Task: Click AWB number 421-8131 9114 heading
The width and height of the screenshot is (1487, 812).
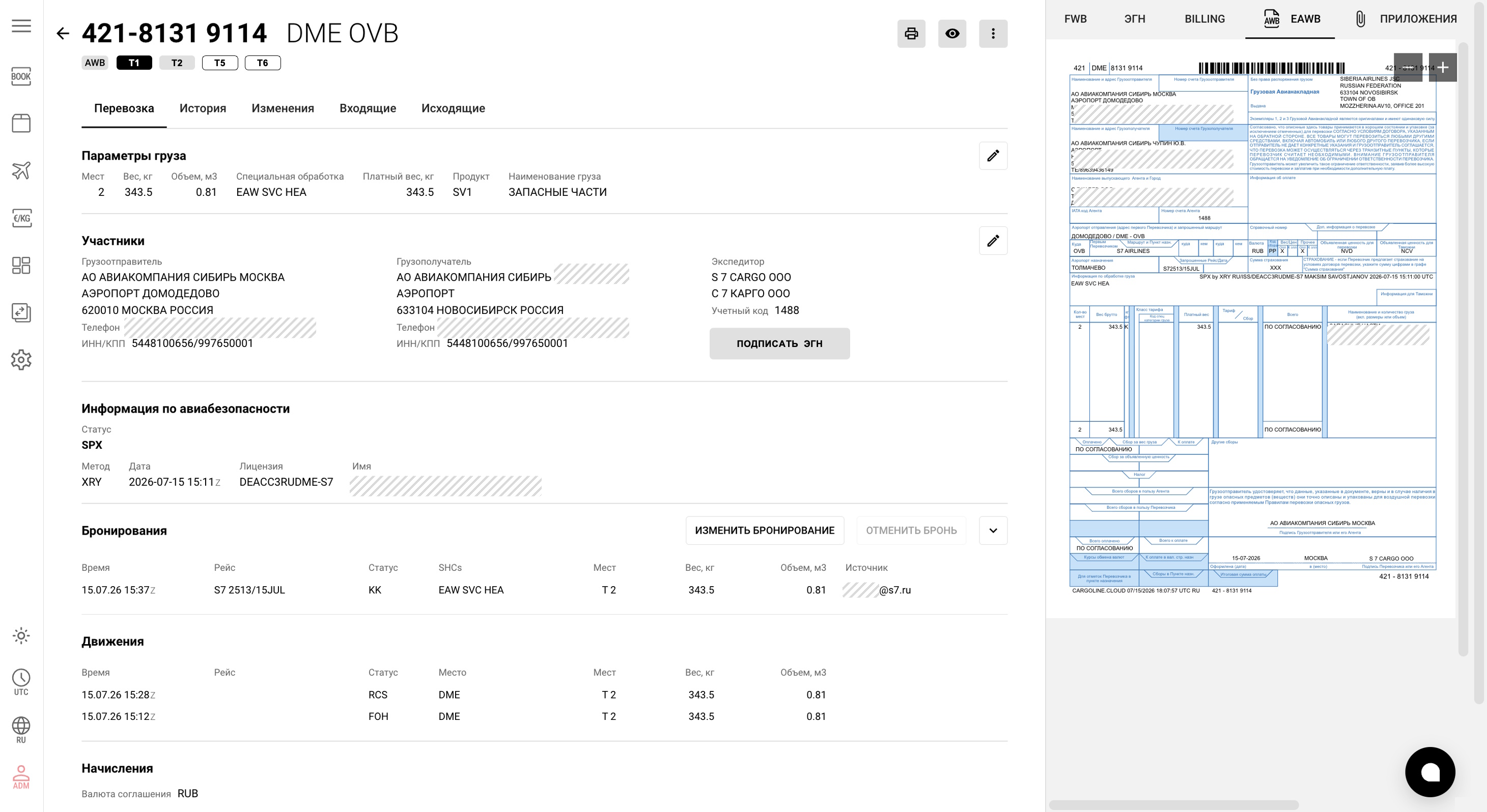Action: [x=174, y=34]
